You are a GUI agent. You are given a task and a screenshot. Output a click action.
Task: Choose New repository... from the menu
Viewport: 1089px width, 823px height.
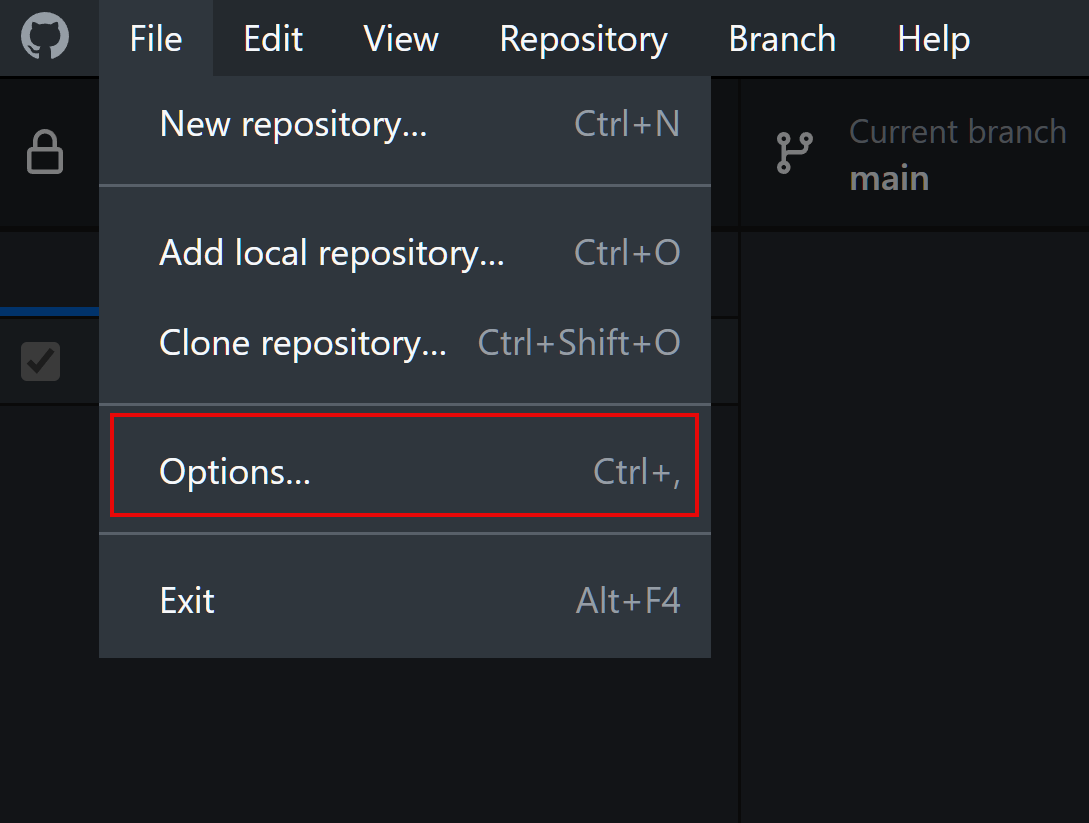click(x=405, y=124)
